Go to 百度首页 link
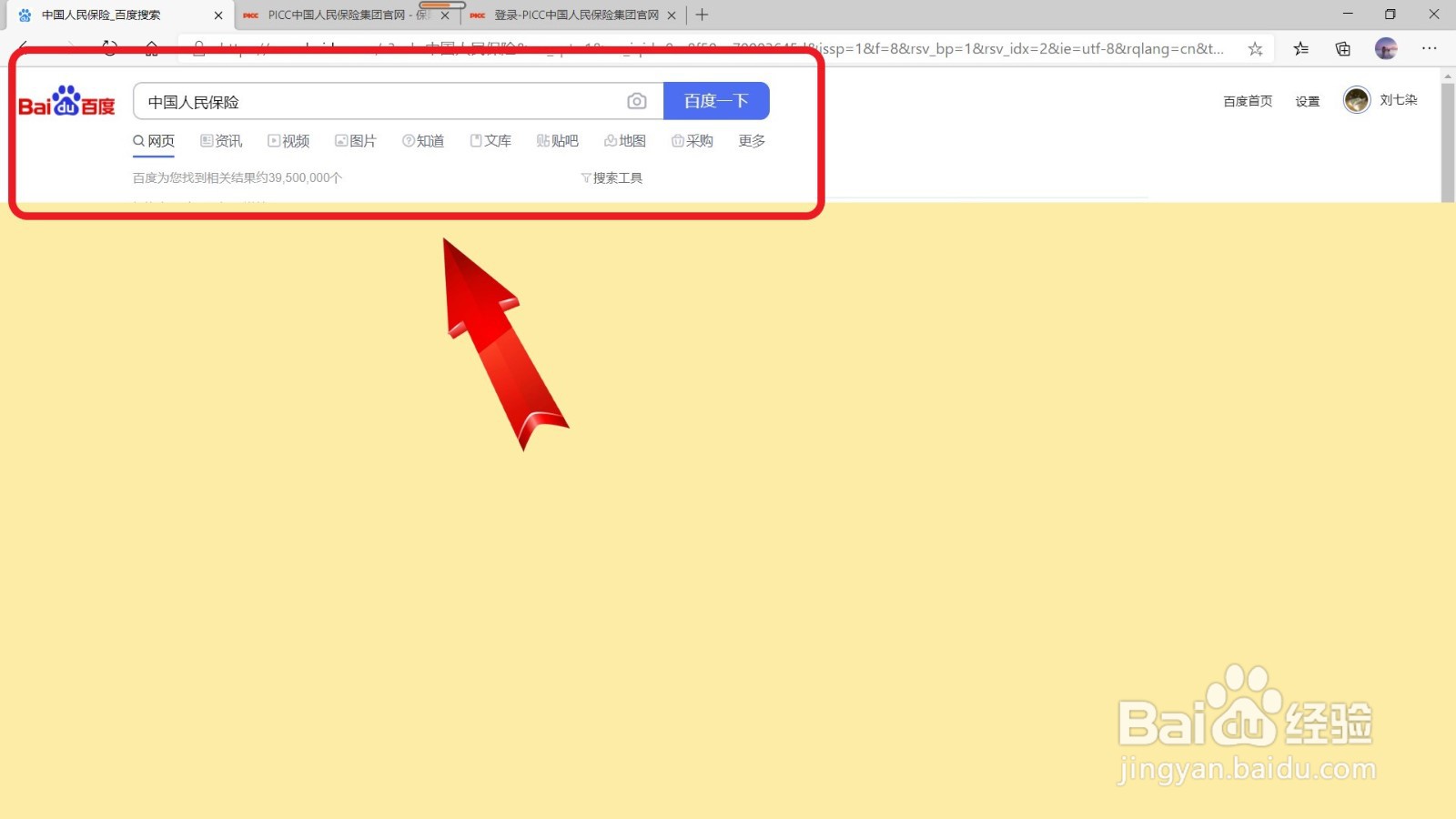 1248,101
